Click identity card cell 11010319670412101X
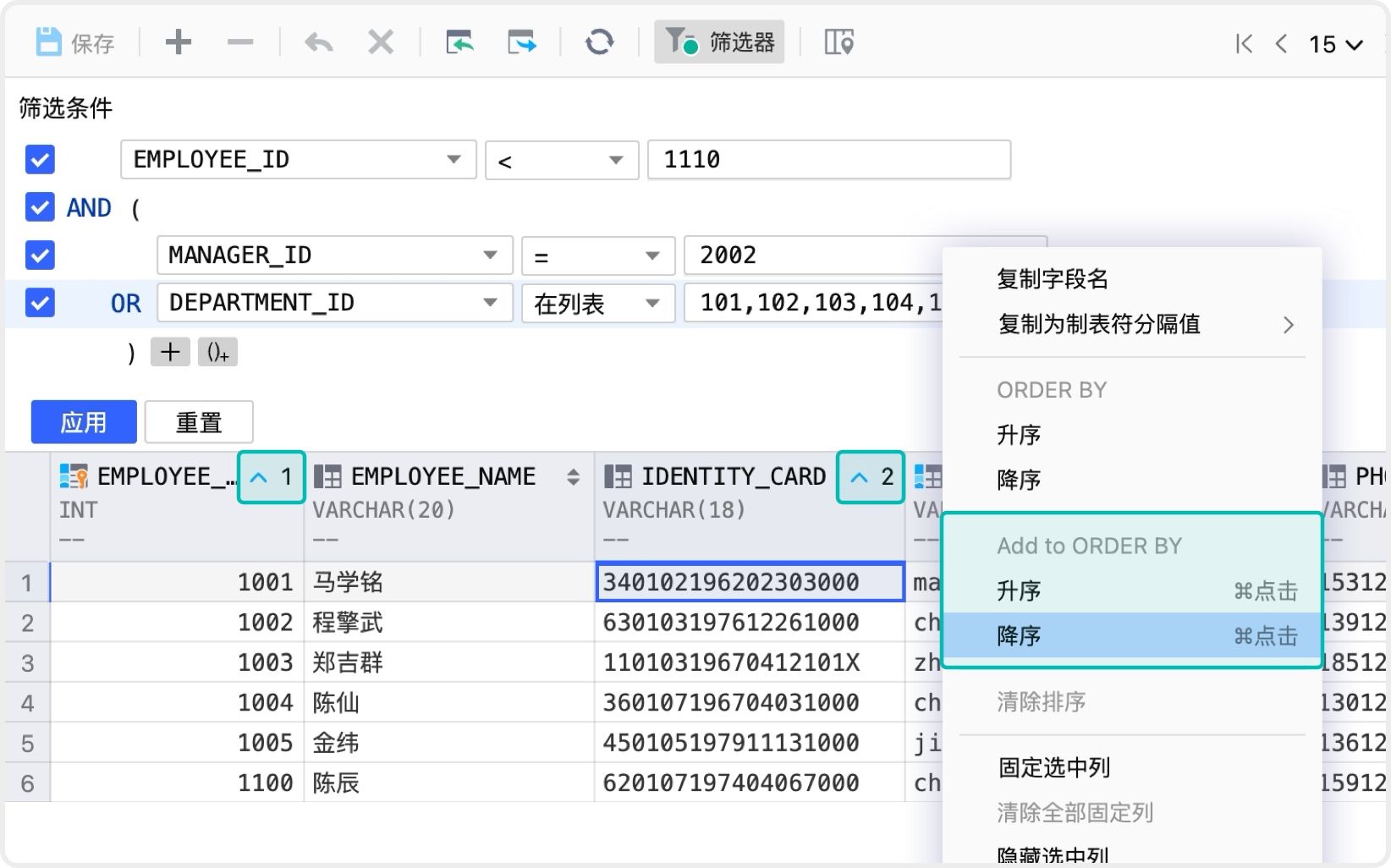 click(750, 662)
